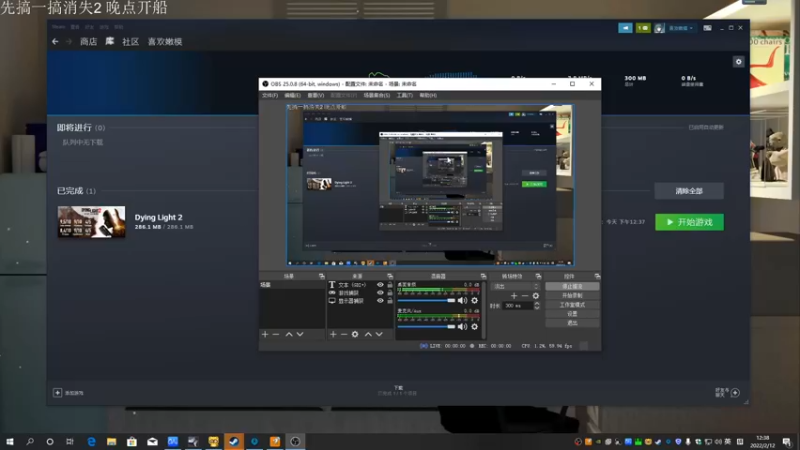800x450 pixels.
Task: Pop out the controls dock panel icon
Action: [597, 276]
